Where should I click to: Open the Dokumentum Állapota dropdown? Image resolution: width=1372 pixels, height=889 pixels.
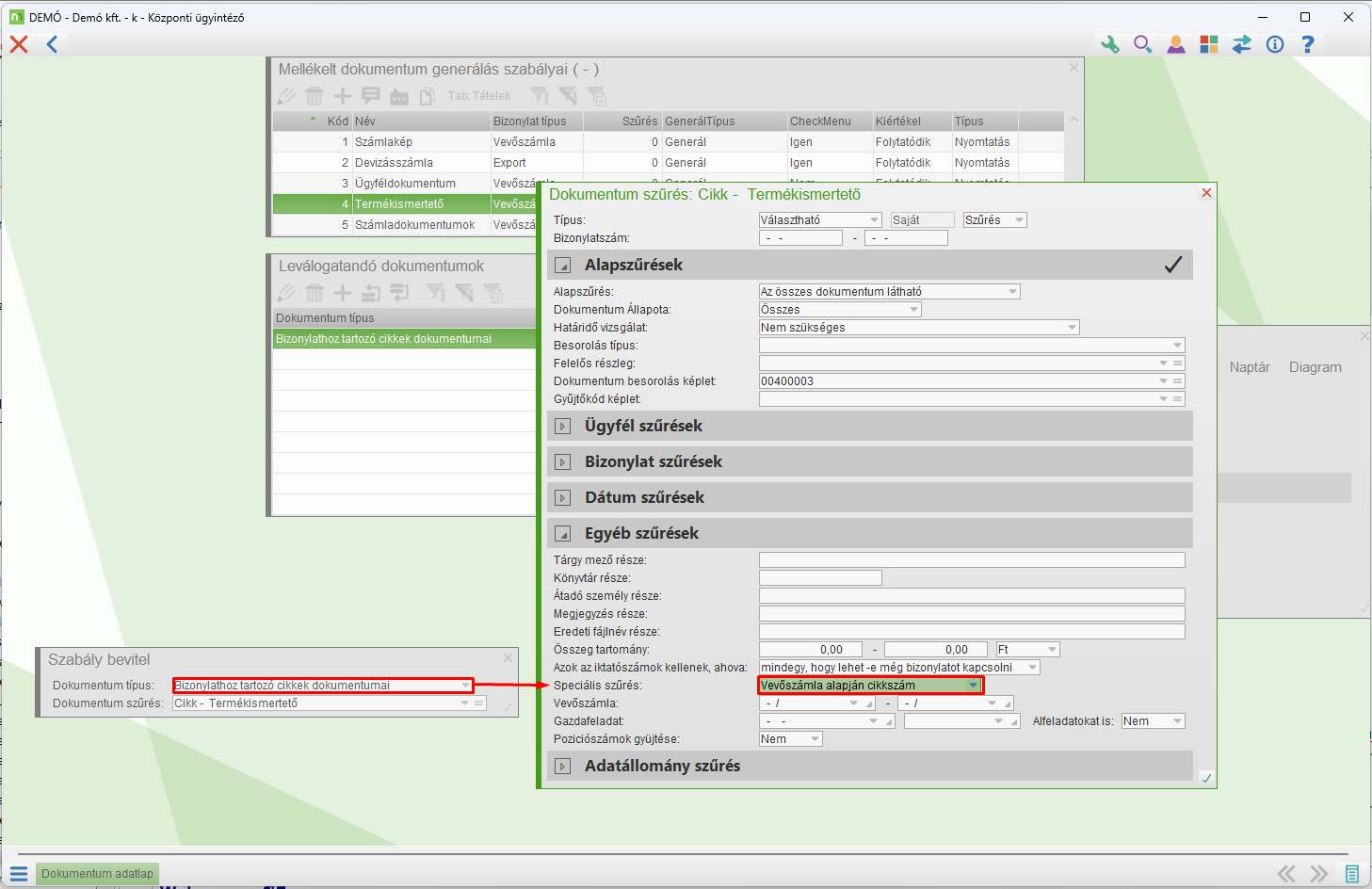pyautogui.click(x=913, y=310)
